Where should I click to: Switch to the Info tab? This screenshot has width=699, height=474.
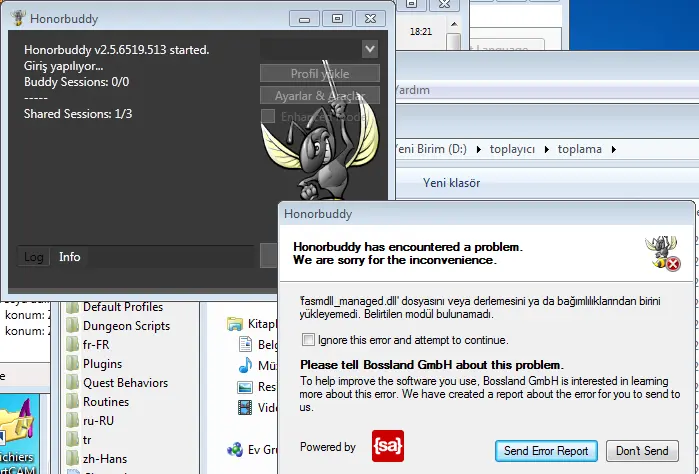tap(70, 257)
